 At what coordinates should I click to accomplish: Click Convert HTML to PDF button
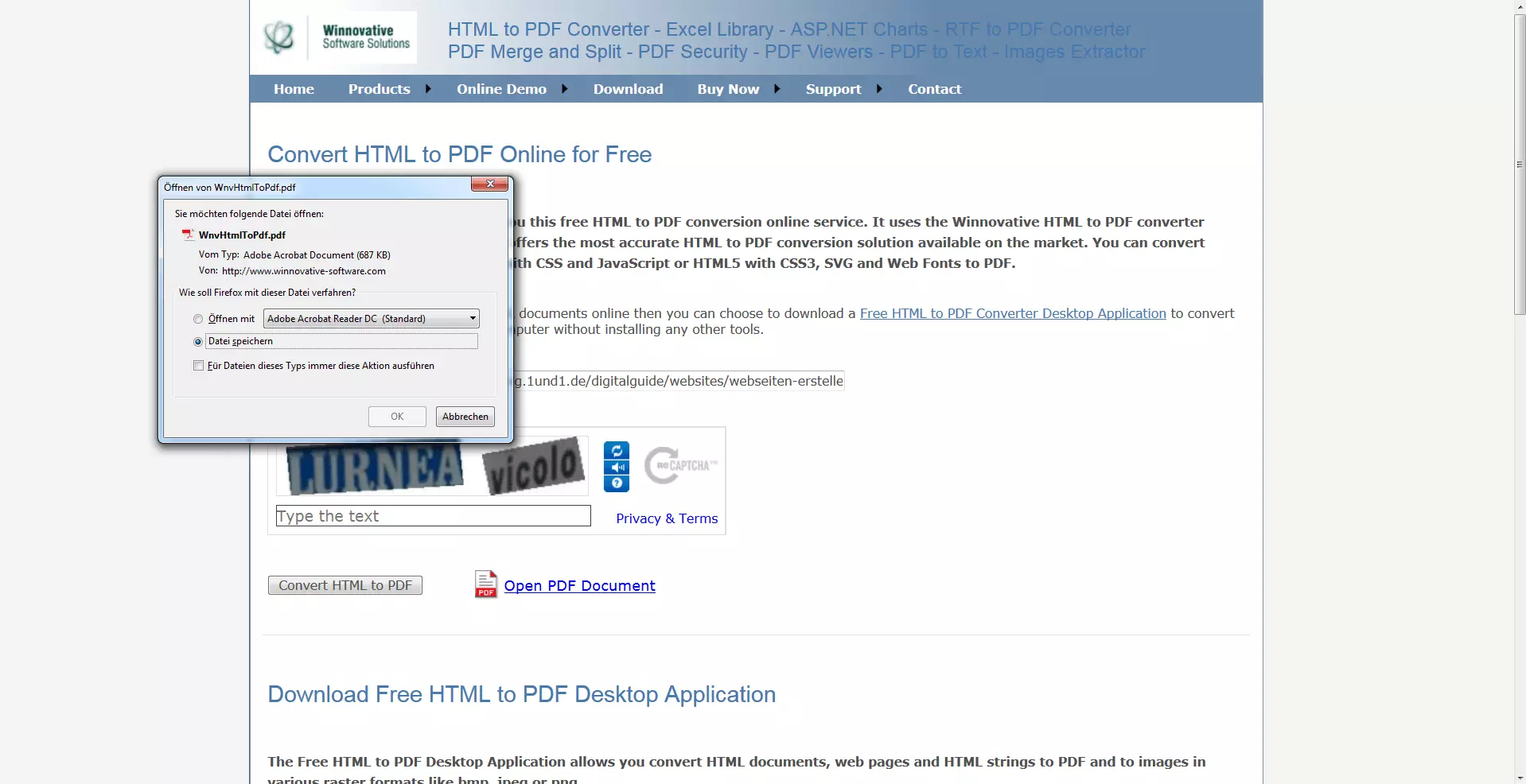[x=345, y=585]
